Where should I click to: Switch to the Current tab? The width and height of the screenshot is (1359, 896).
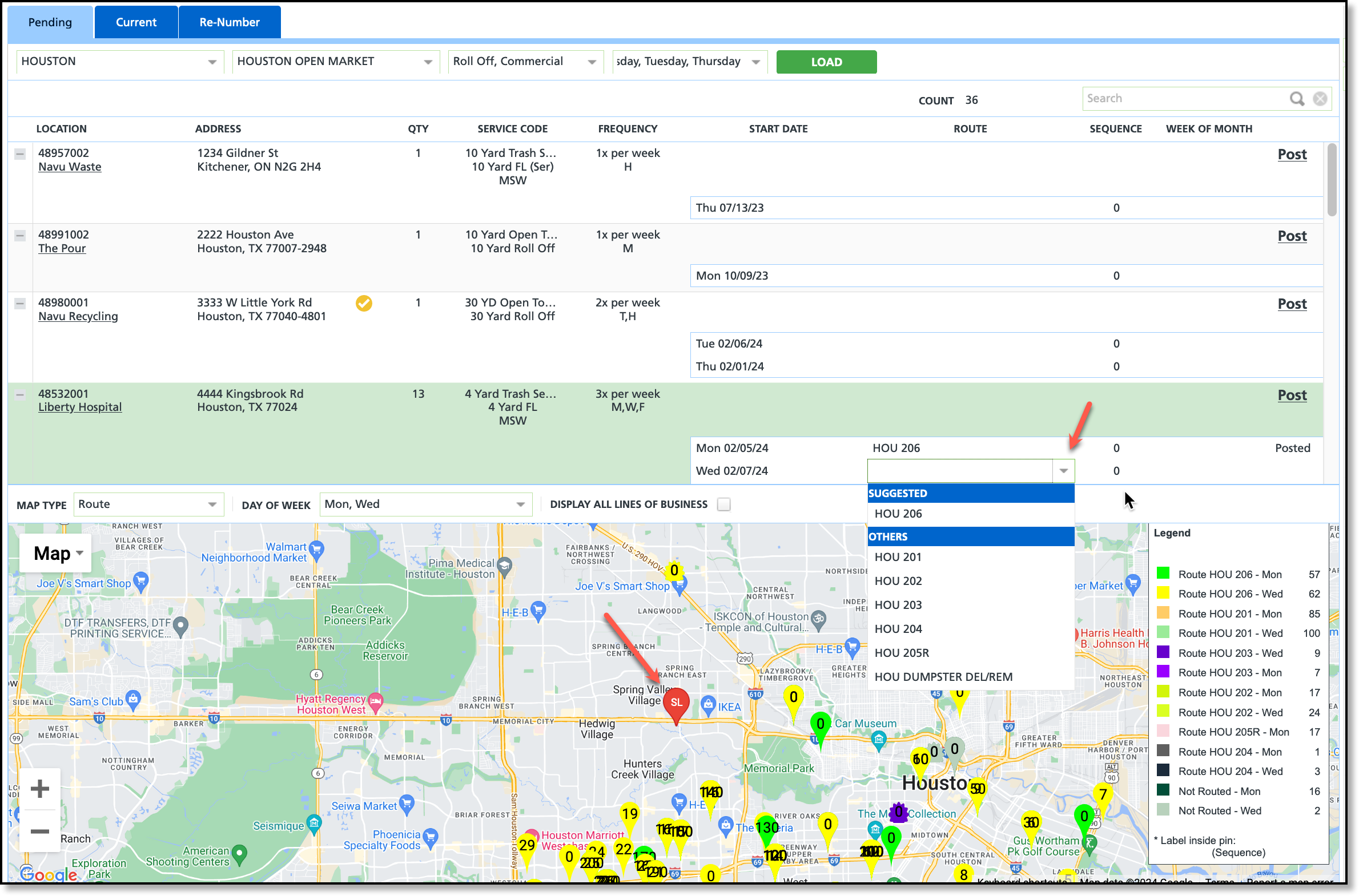tap(136, 22)
